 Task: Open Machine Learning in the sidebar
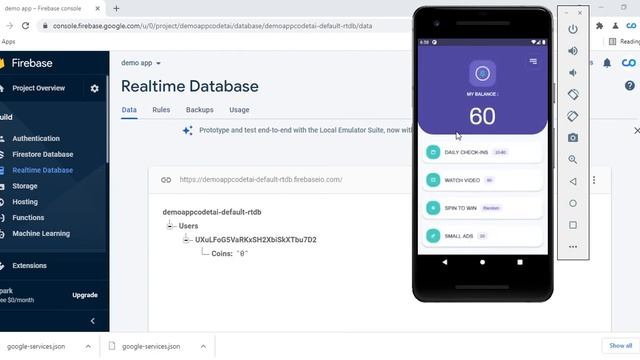click(41, 233)
